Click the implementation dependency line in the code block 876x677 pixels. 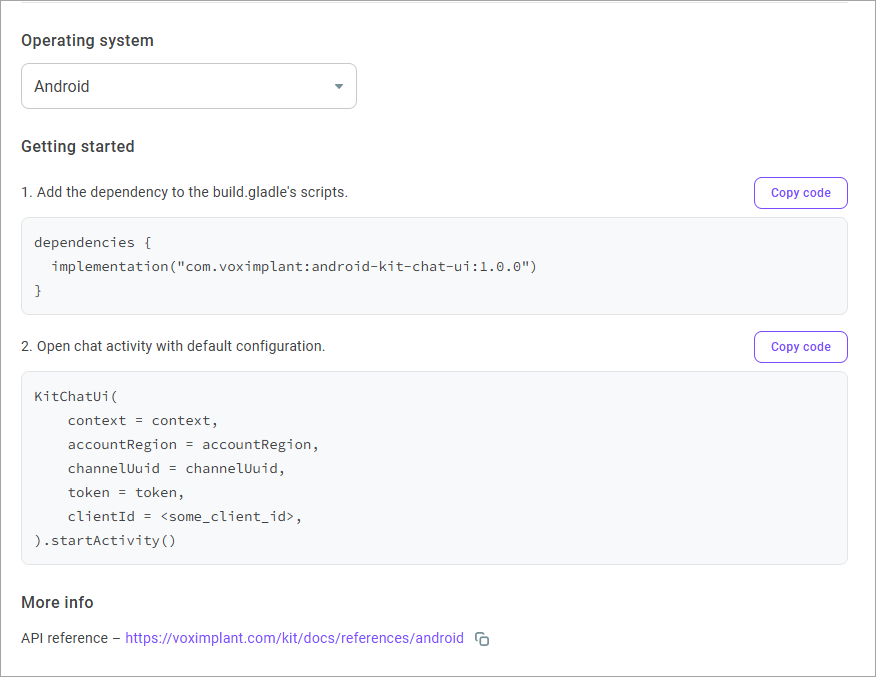(x=294, y=266)
